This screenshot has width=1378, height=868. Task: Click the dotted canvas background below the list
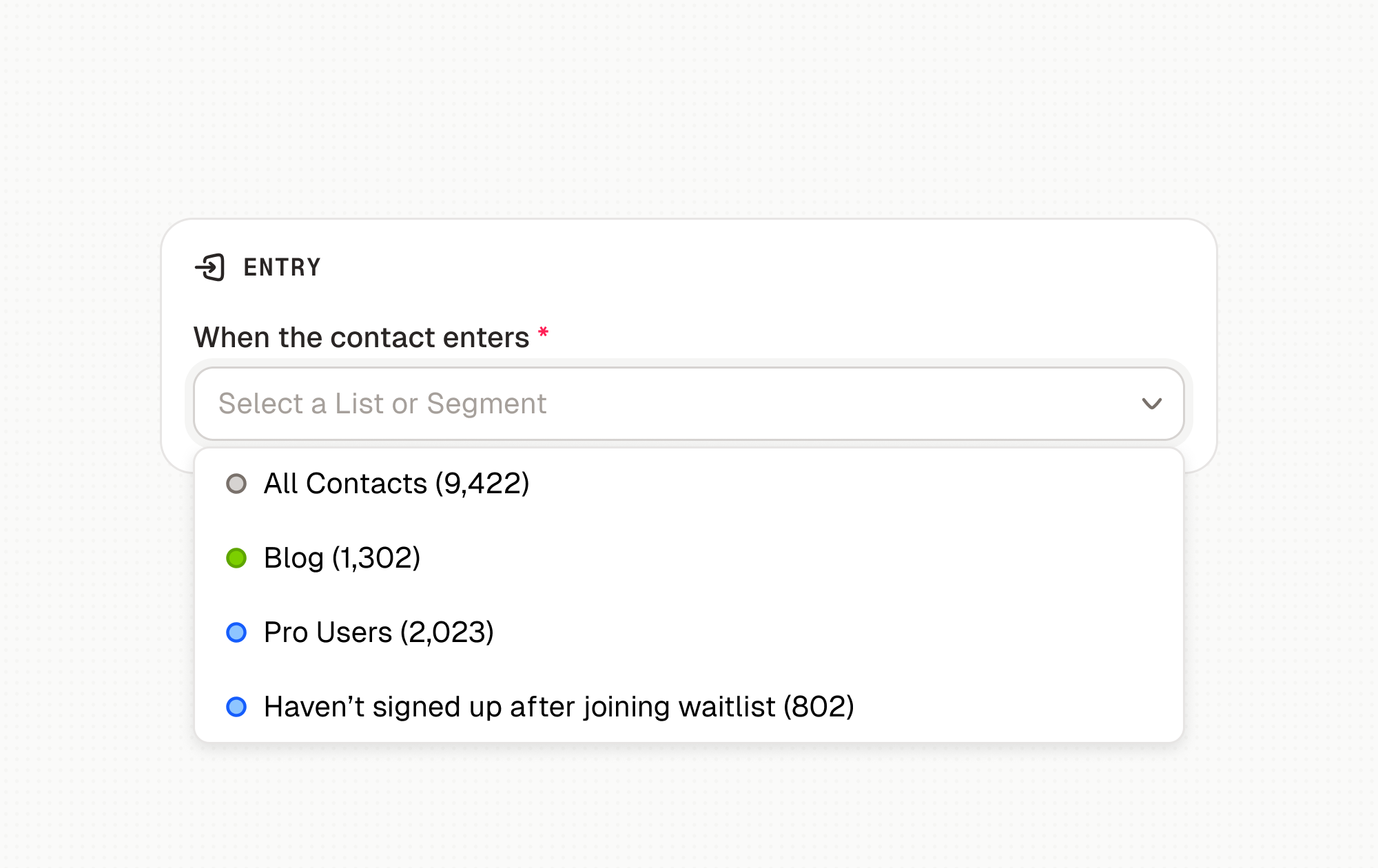[689, 806]
